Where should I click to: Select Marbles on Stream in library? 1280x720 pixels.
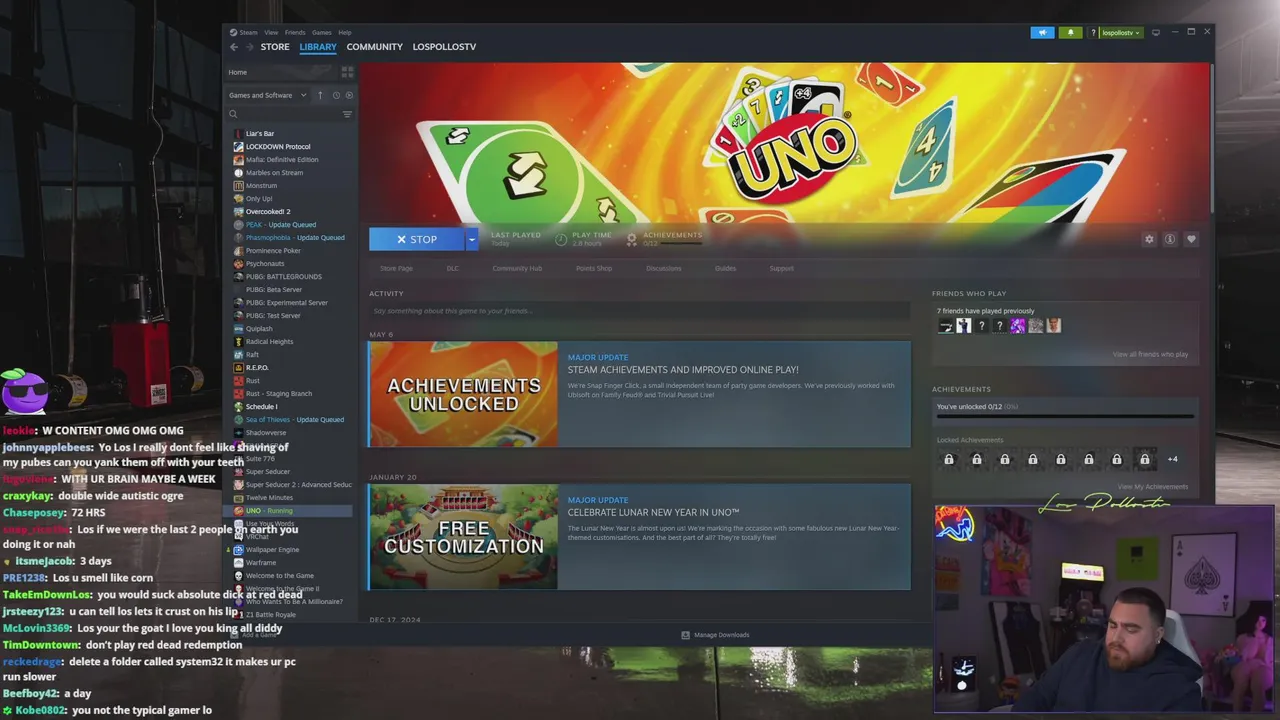pos(274,172)
